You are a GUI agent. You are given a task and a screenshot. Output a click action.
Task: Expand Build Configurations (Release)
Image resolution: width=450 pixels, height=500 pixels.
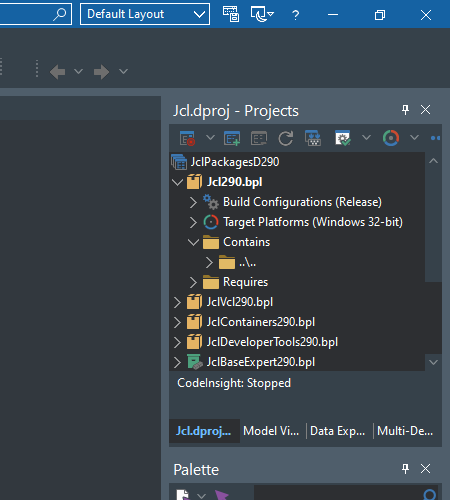click(193, 202)
